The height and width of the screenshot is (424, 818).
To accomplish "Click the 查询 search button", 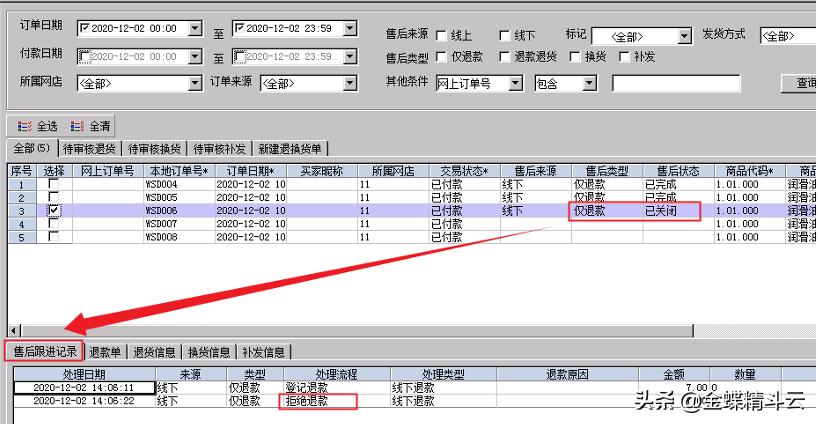I will (800, 83).
